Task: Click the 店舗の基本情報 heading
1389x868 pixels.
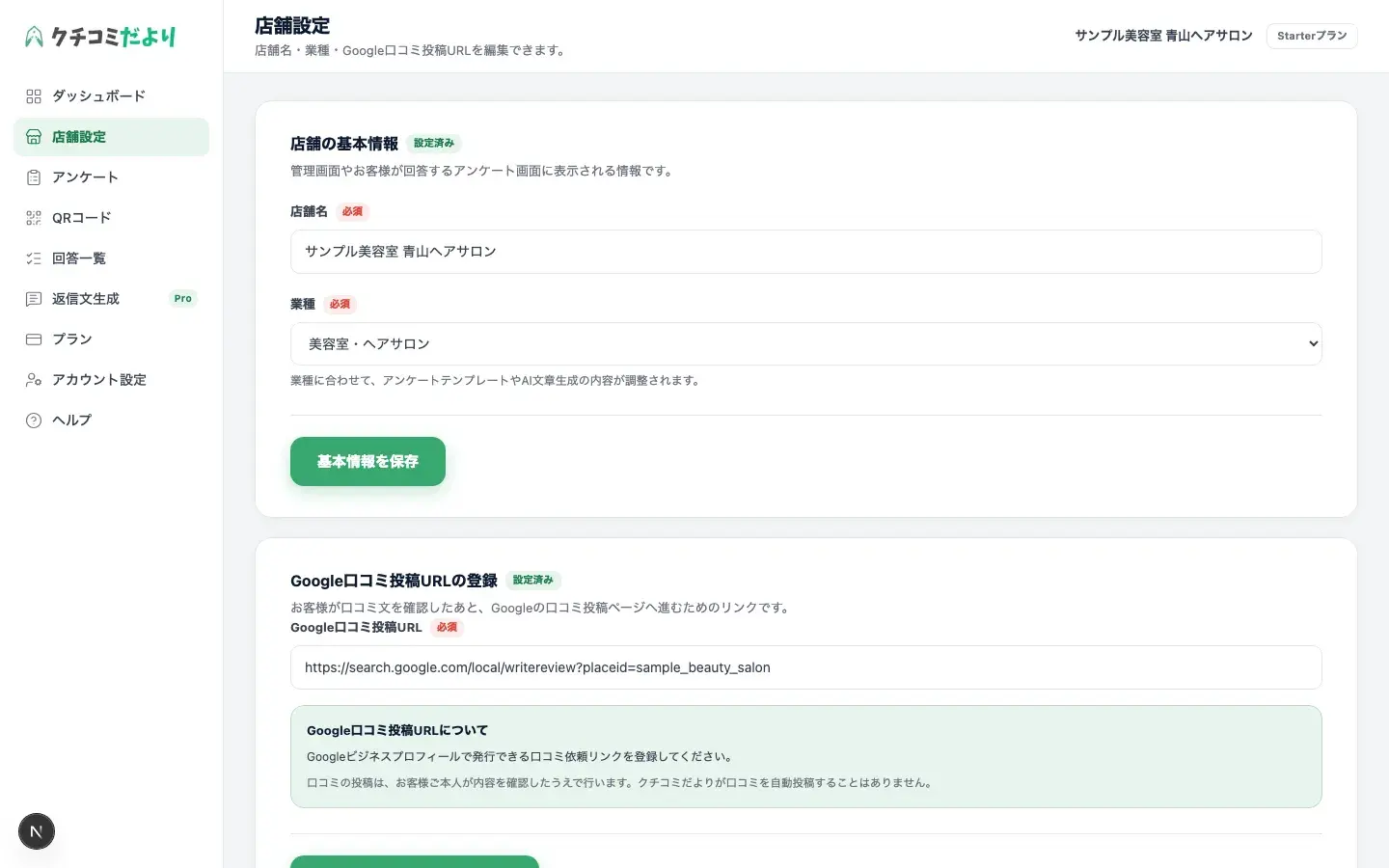Action: tap(344, 144)
